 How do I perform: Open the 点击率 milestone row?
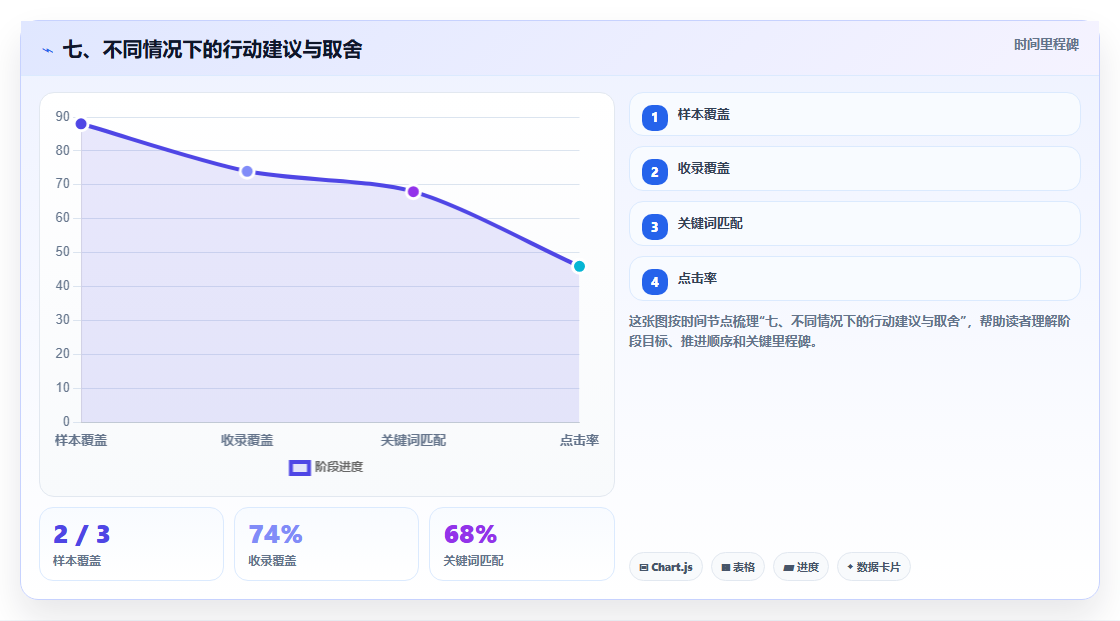[x=854, y=279]
